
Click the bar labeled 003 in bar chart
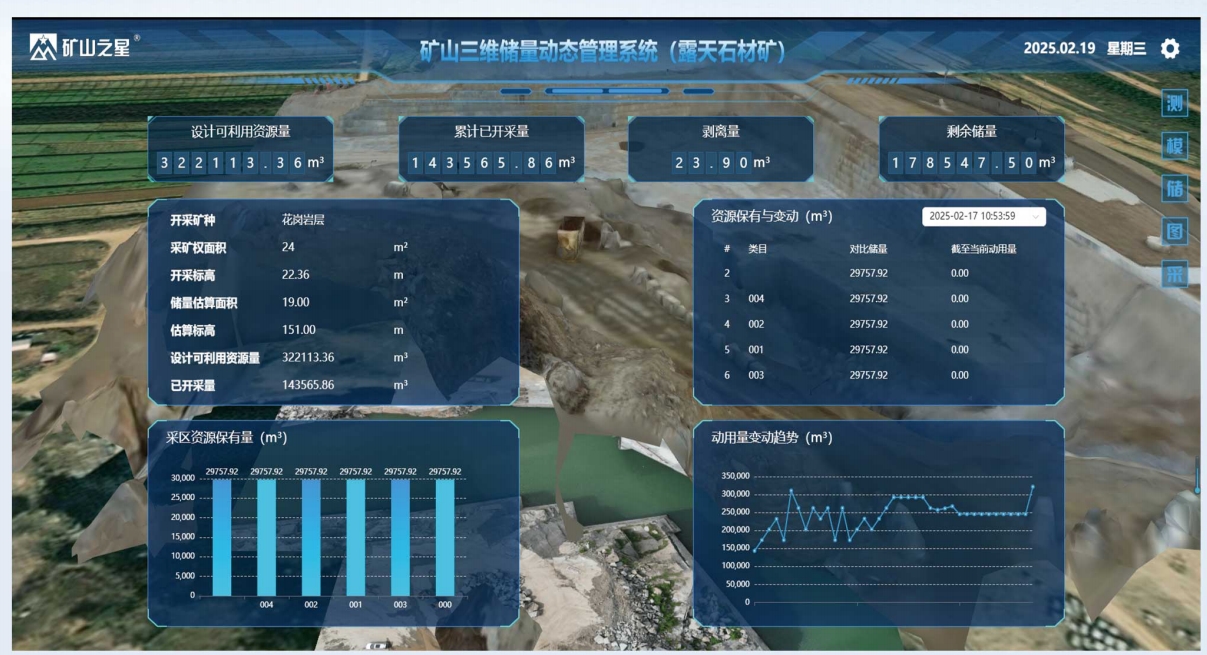[400, 537]
